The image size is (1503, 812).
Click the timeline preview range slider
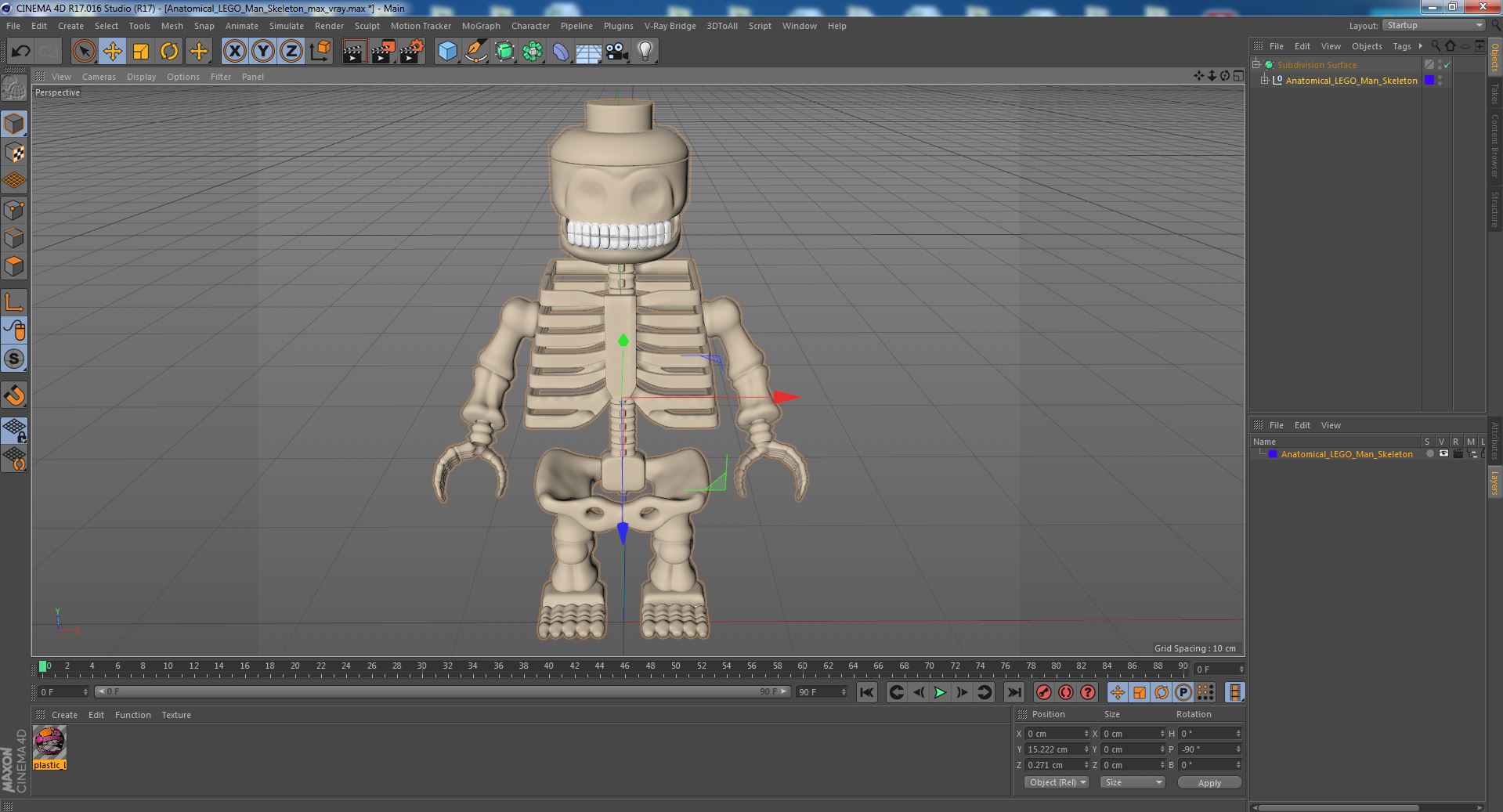click(443, 692)
